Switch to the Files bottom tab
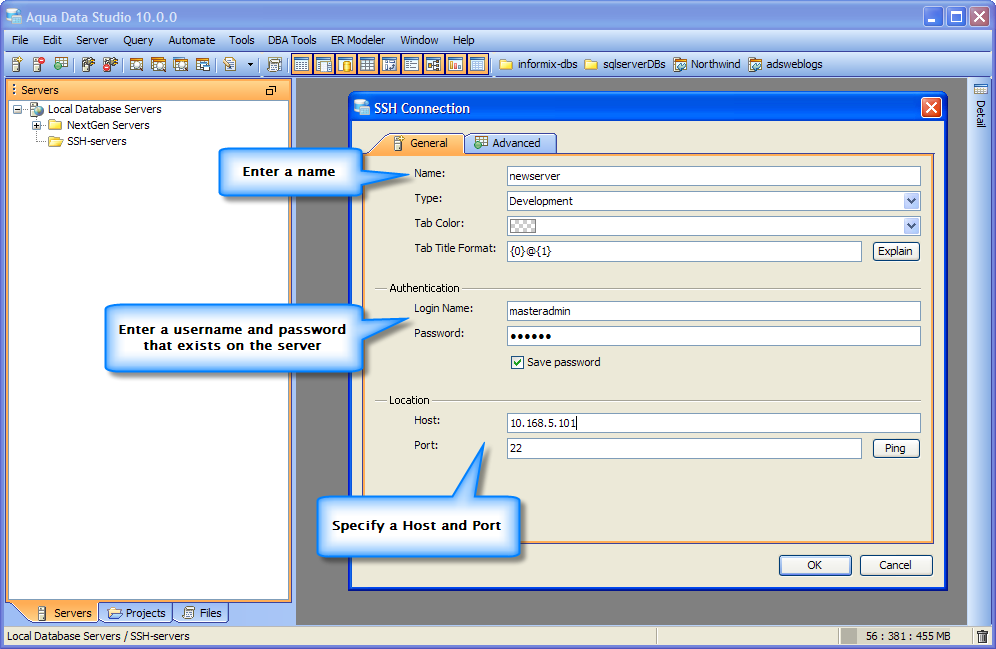 201,613
